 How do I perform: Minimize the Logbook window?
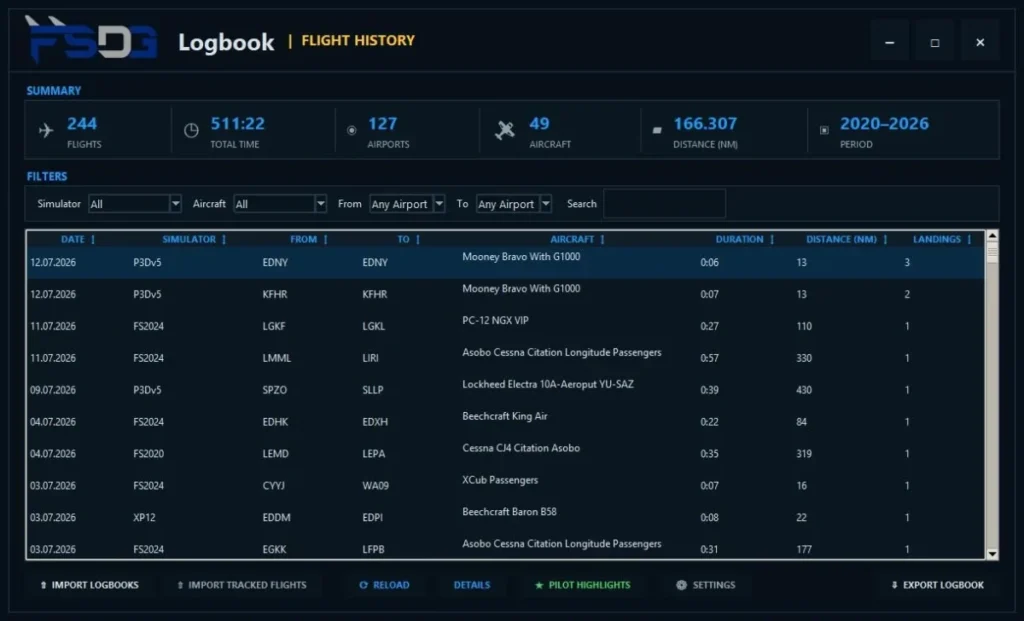889,42
